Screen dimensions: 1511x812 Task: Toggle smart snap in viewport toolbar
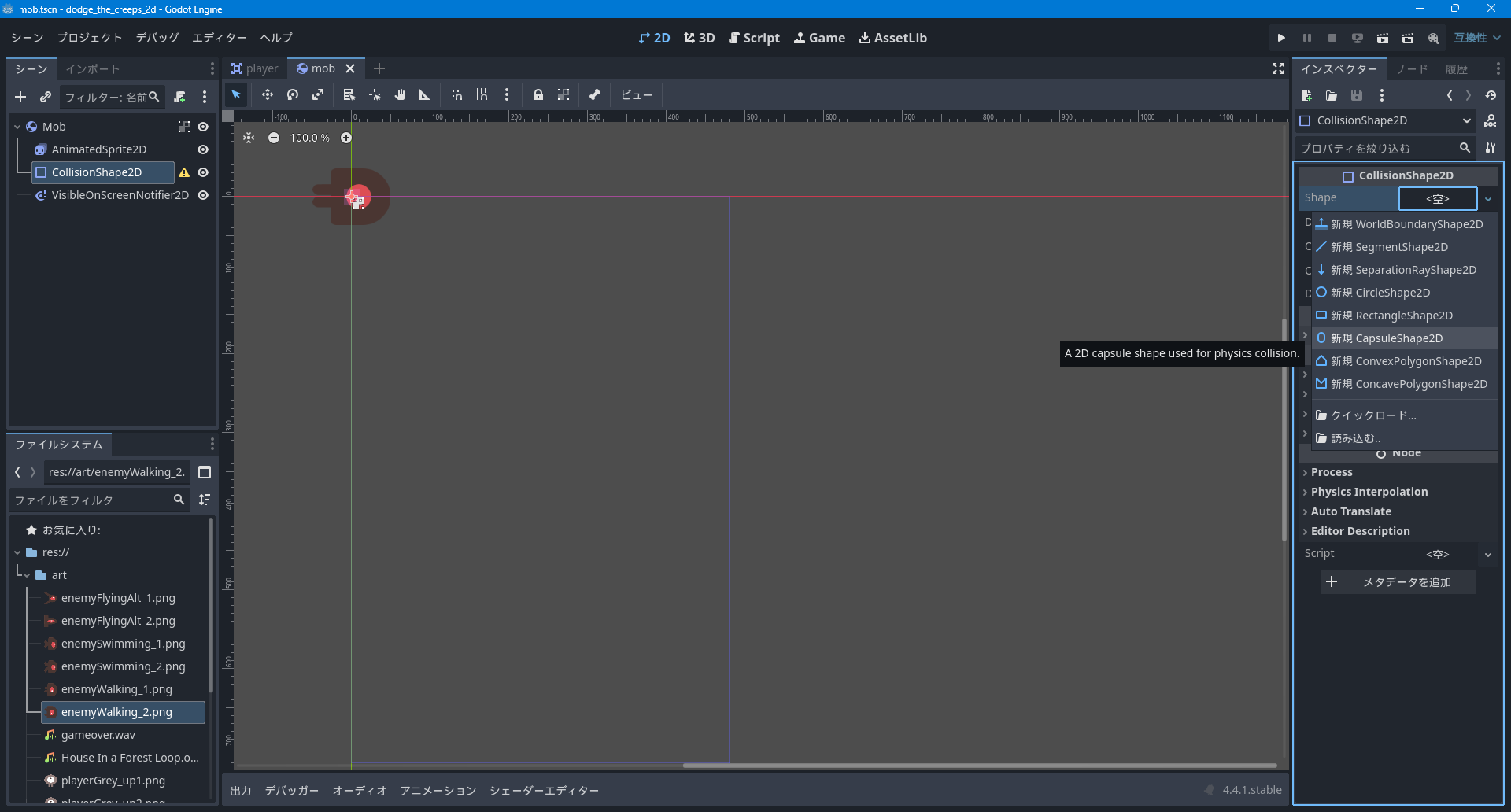click(456, 95)
